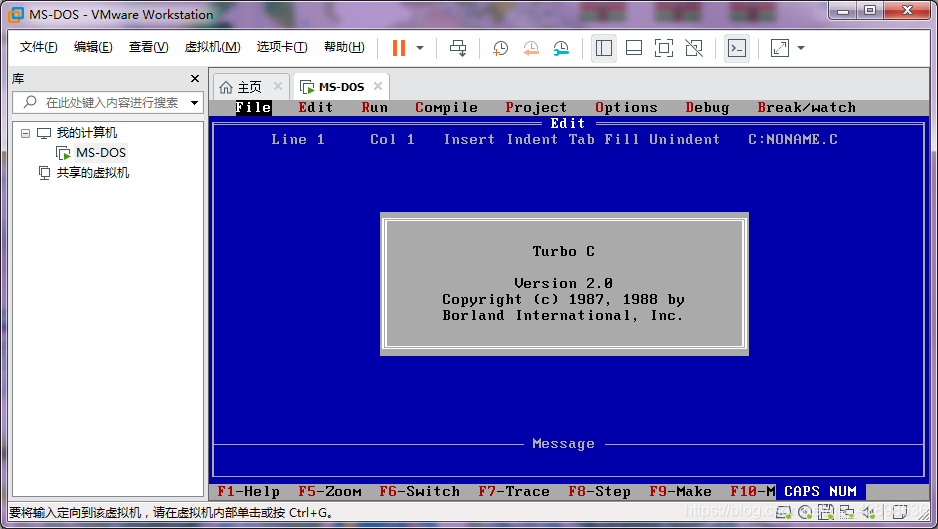The image size is (938, 529).
Task: Click the F9-Make shortcut
Action: (x=680, y=491)
